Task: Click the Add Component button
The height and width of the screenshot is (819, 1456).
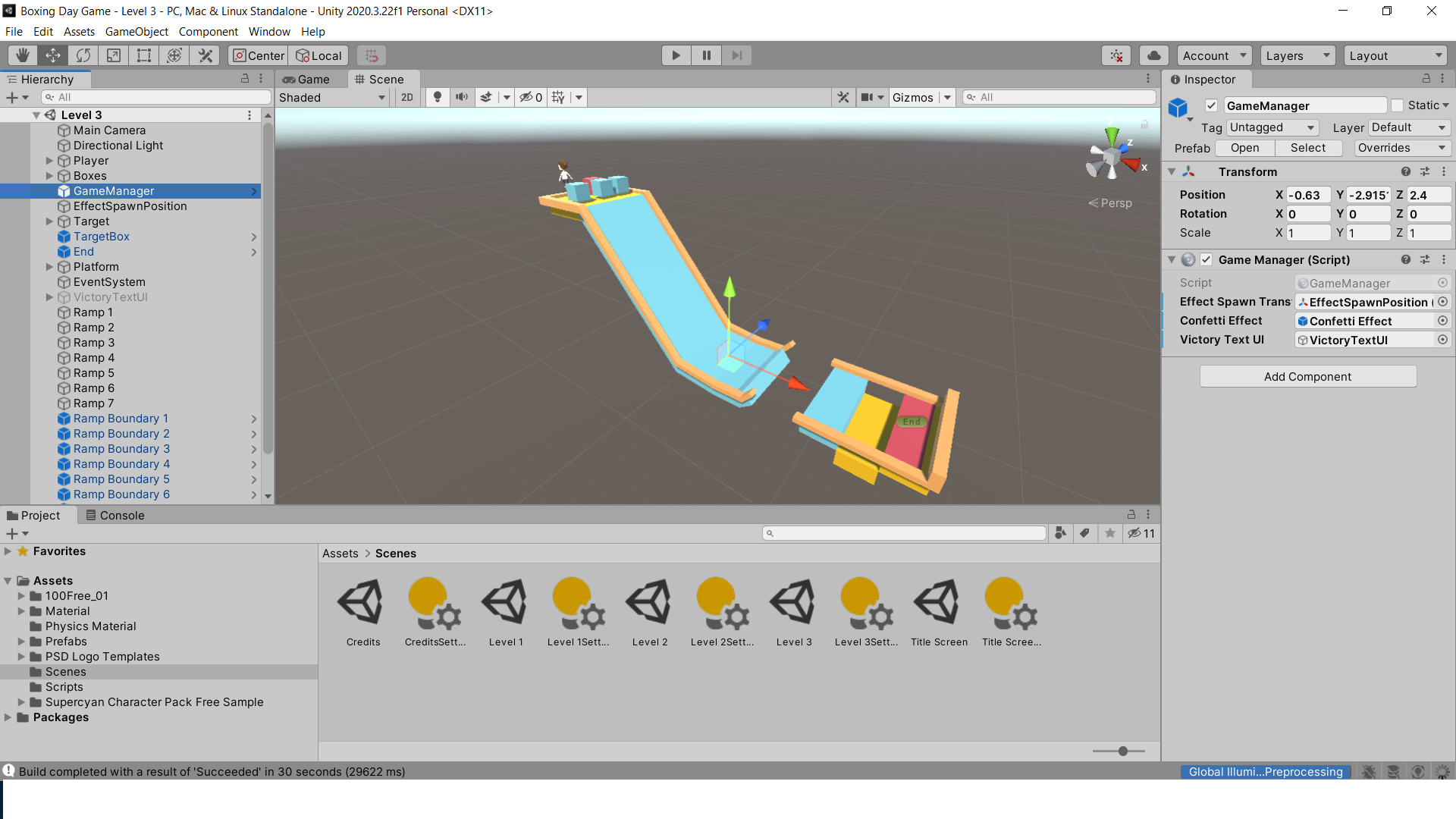Action: click(x=1307, y=376)
